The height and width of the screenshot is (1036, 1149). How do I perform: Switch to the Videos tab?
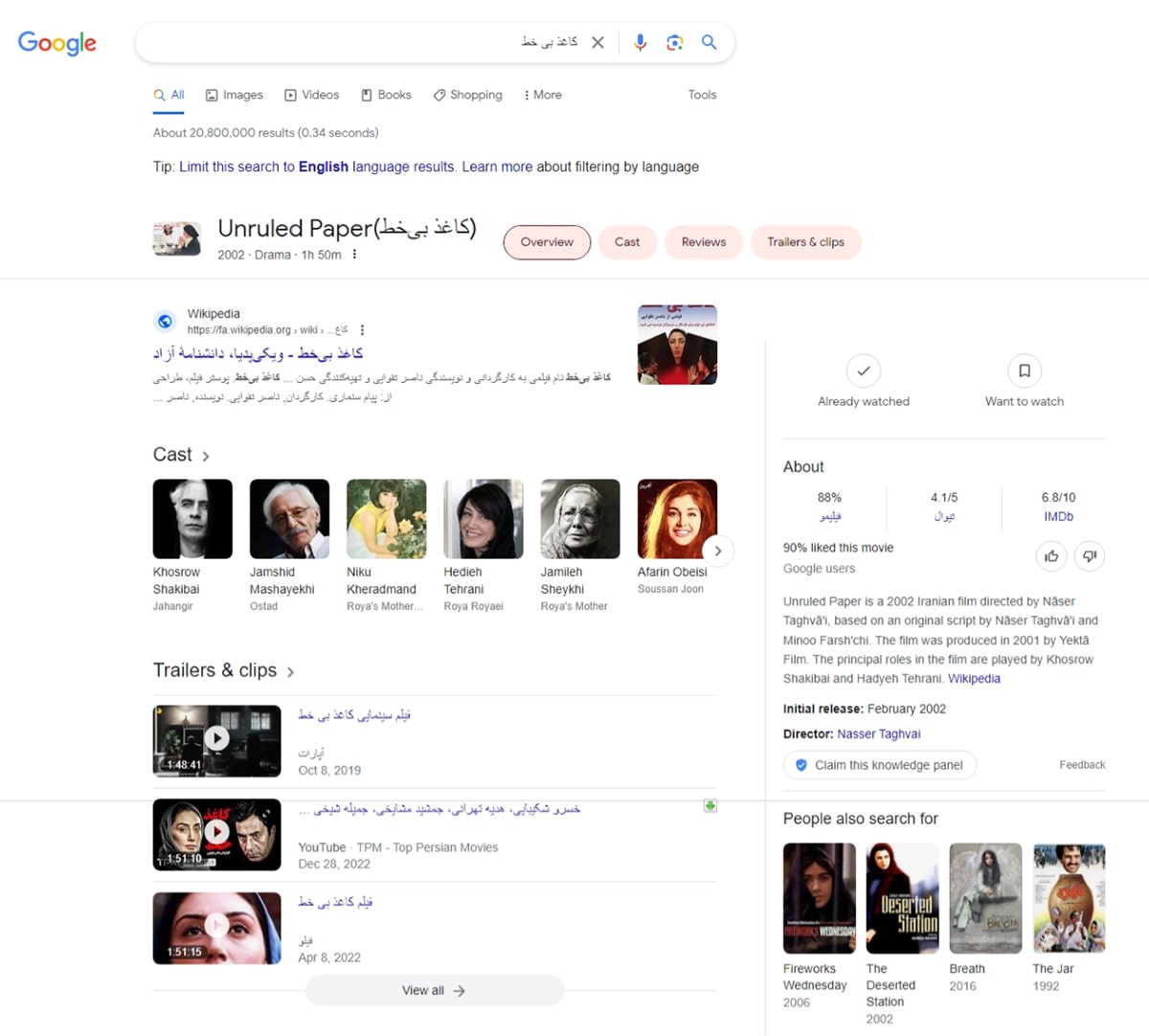(x=311, y=95)
